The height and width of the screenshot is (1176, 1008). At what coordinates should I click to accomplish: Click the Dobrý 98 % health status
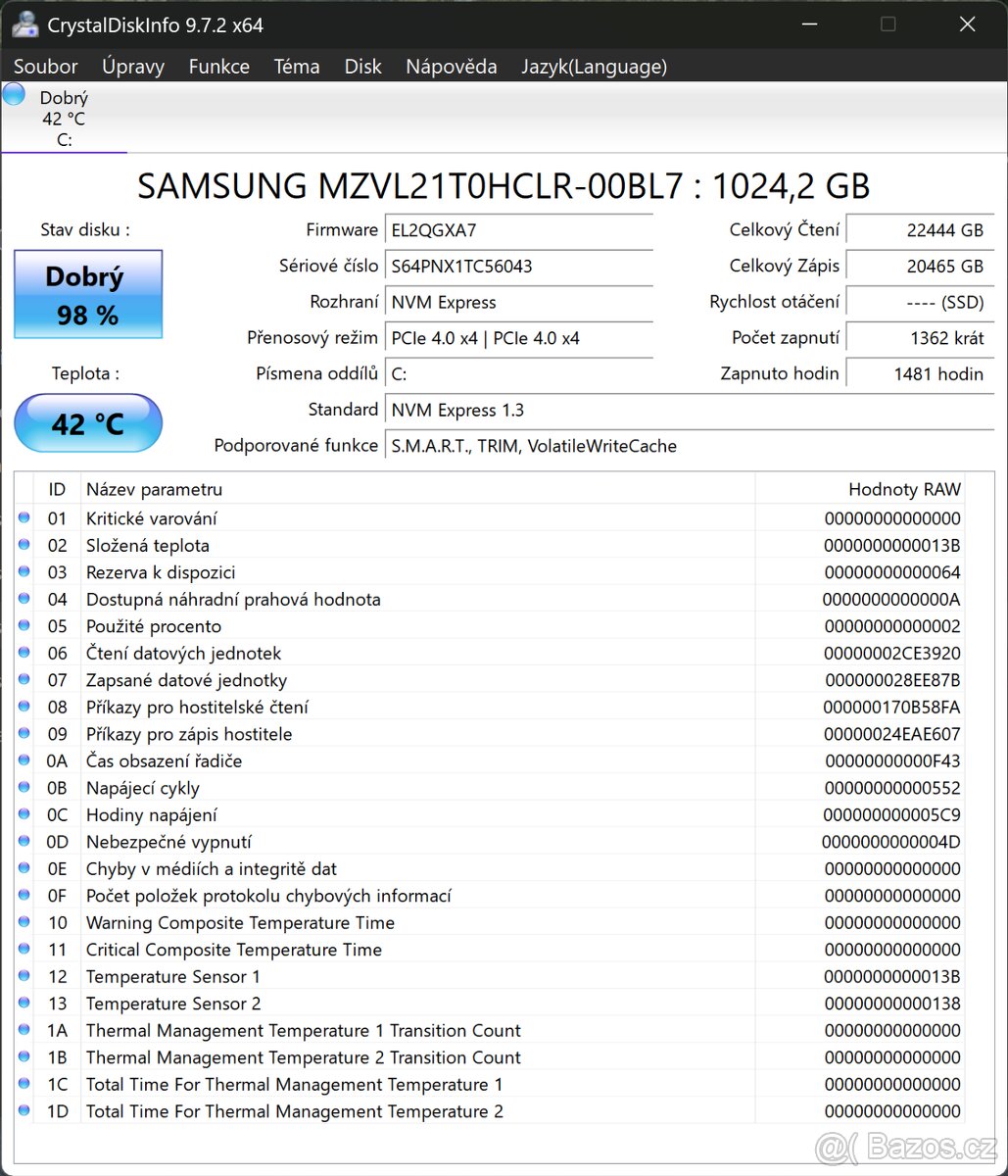[87, 294]
